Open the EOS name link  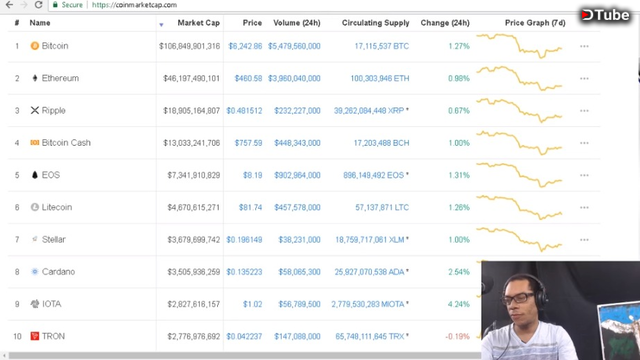click(51, 175)
